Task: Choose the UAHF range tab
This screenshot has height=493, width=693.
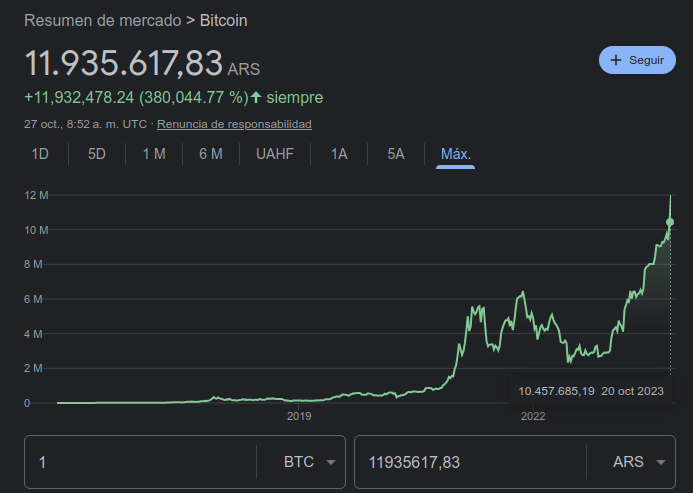Action: point(275,154)
